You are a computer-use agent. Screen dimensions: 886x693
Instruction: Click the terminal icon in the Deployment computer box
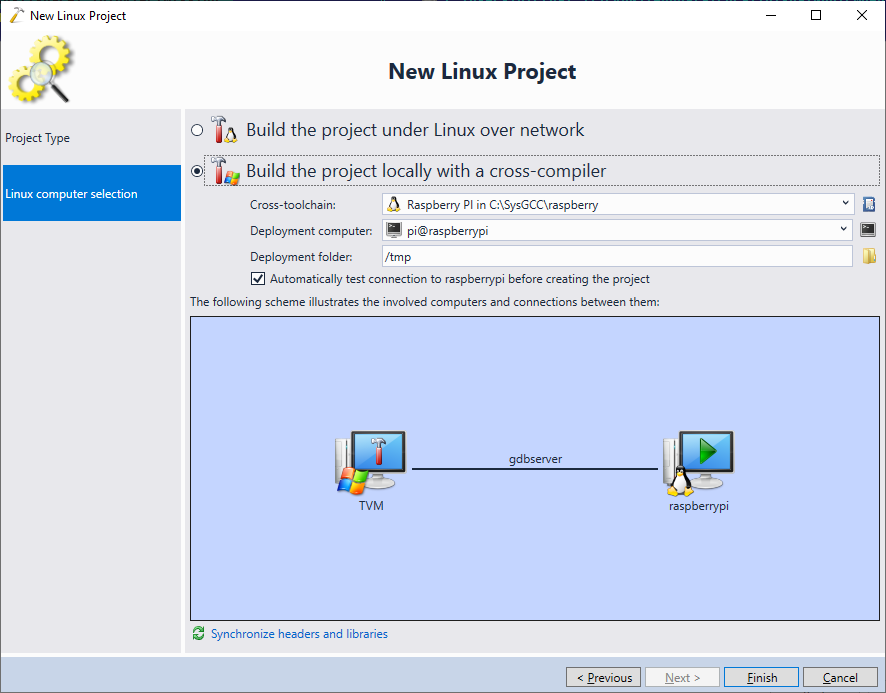[x=394, y=230]
